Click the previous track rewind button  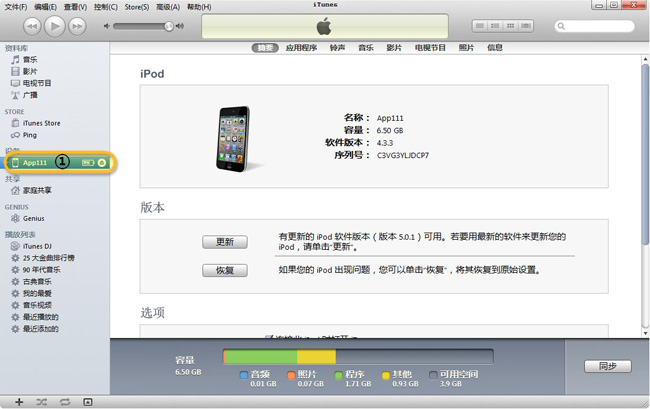32,27
